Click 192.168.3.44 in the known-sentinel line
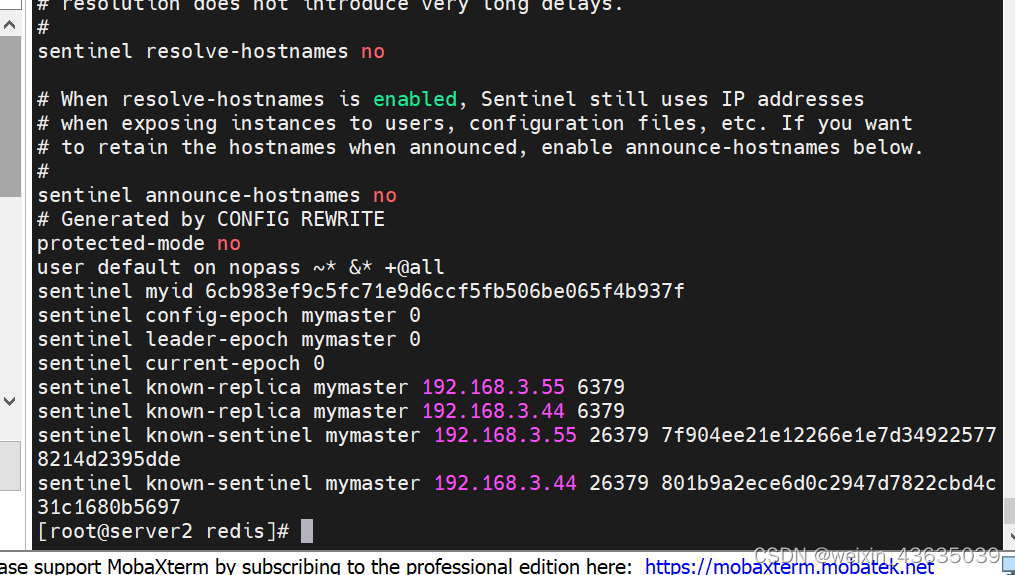The height and width of the screenshot is (575, 1015). click(x=505, y=483)
